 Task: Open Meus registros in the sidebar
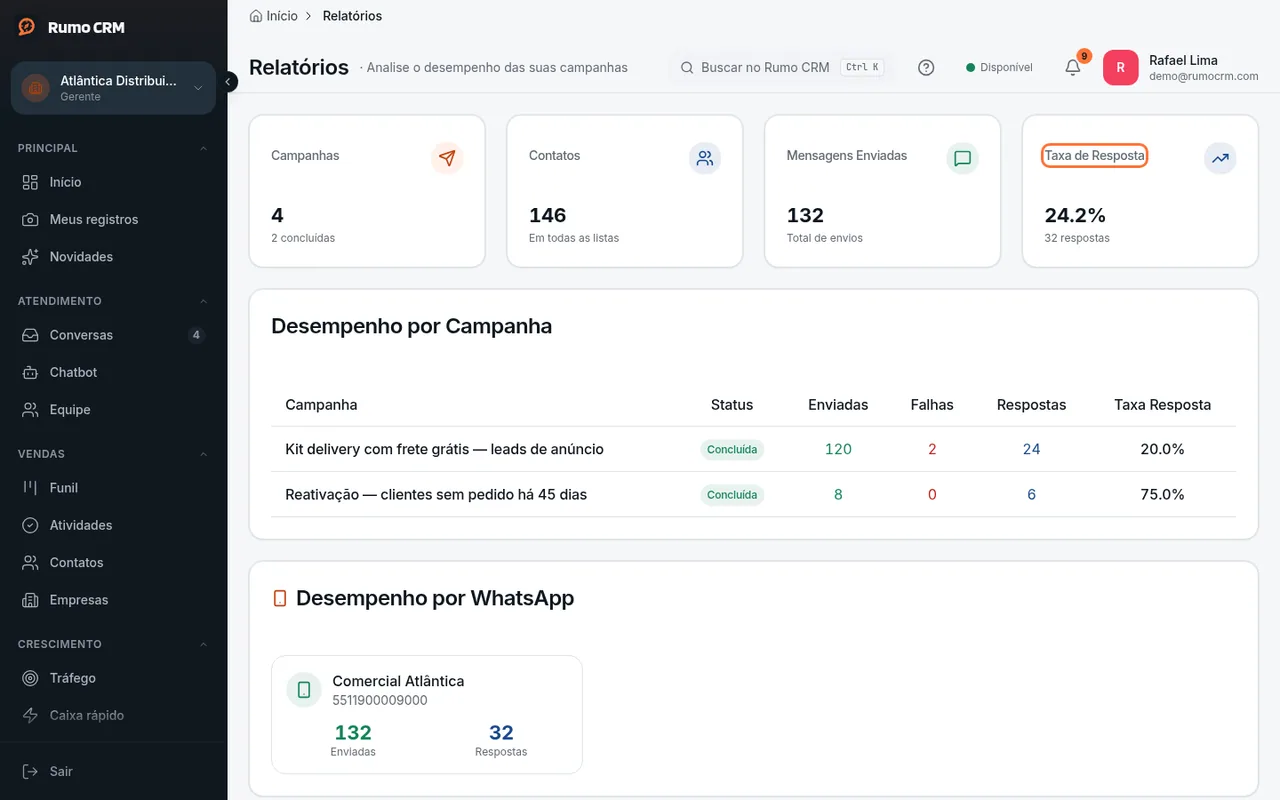pyautogui.click(x=113, y=219)
